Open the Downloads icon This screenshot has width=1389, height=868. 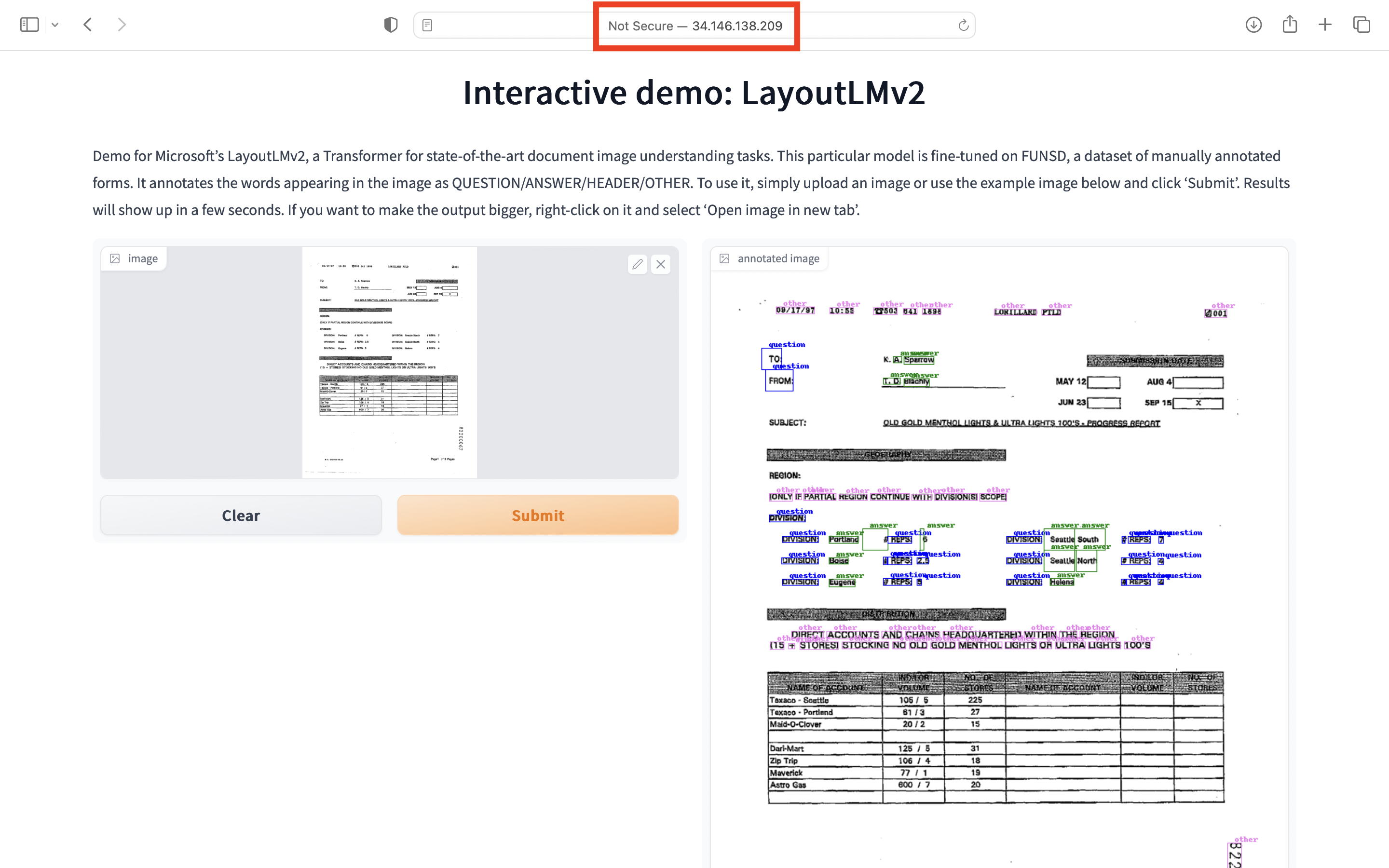coord(1254,24)
